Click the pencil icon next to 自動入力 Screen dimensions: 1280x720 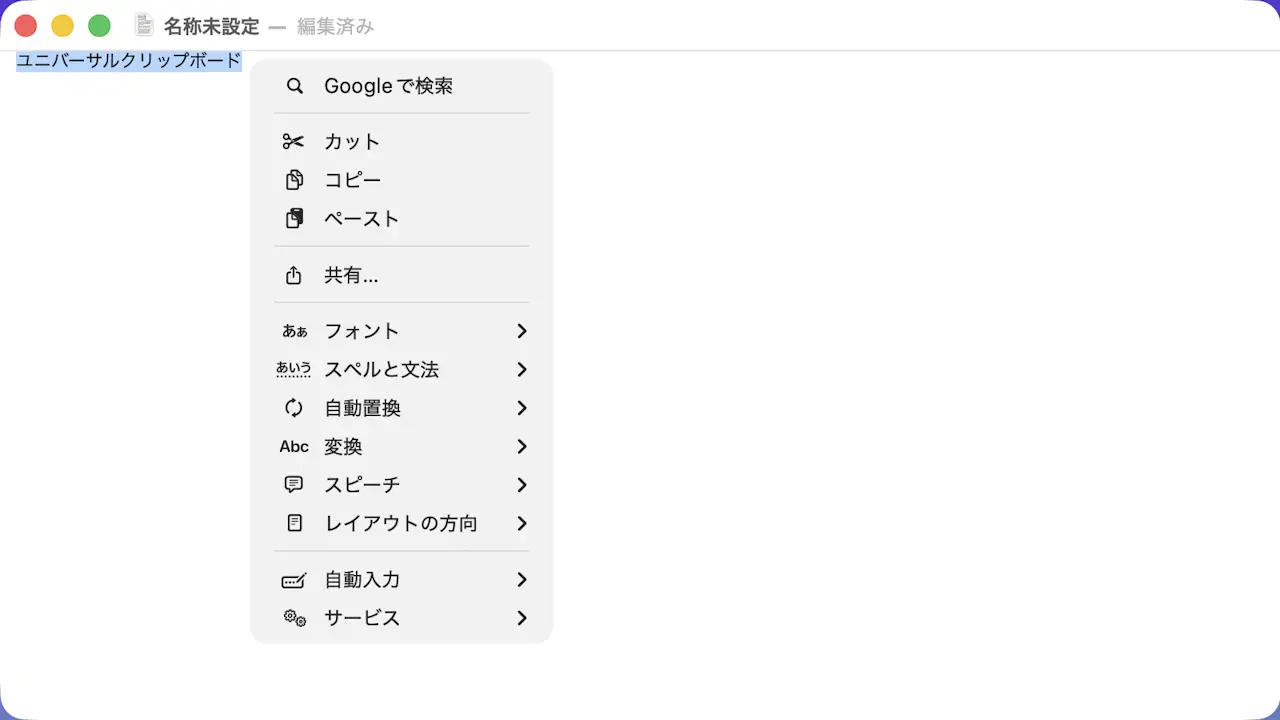click(293, 580)
